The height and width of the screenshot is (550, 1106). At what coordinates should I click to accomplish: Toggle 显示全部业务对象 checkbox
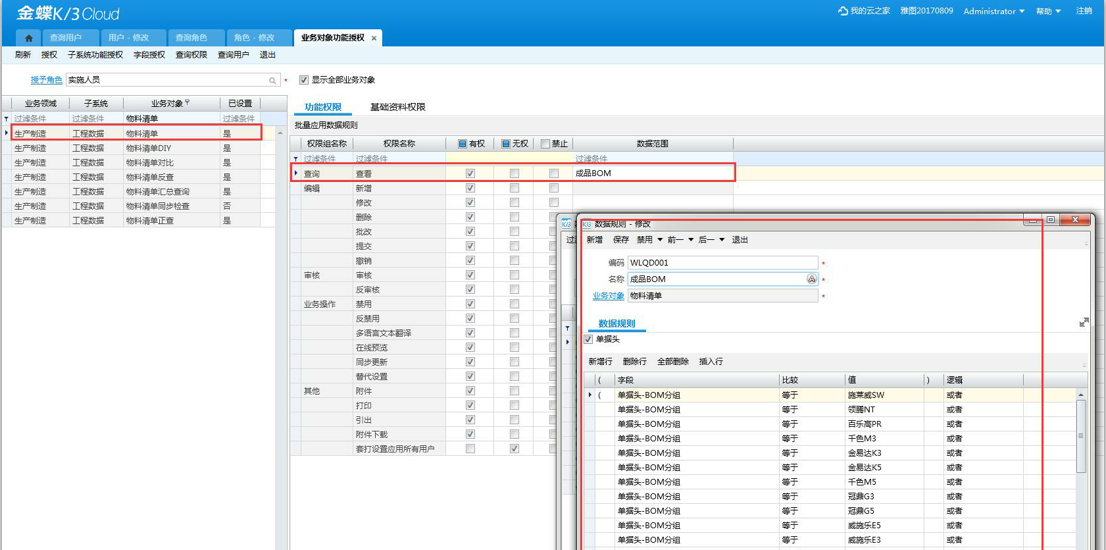click(x=304, y=80)
